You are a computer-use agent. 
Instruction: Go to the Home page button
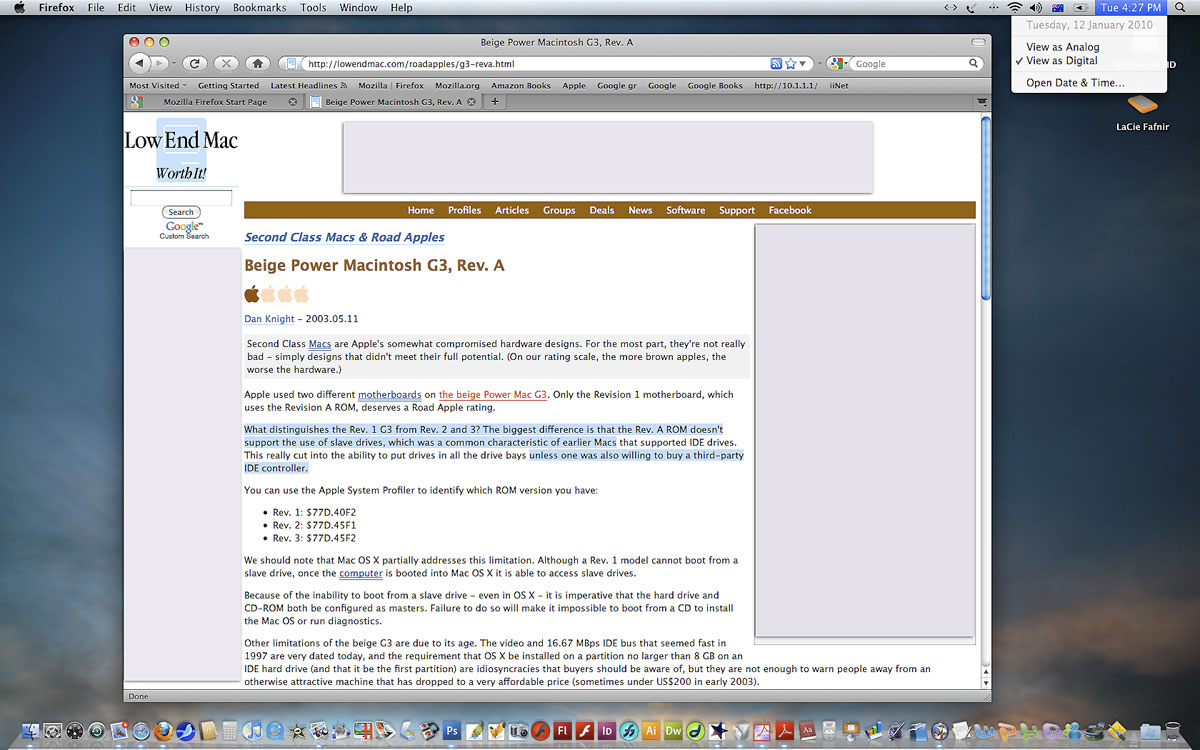pyautogui.click(x=257, y=63)
